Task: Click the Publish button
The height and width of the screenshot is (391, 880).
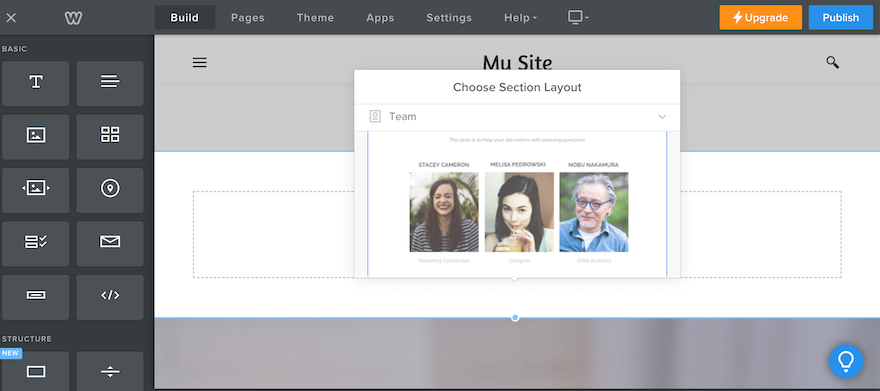Action: (x=841, y=17)
